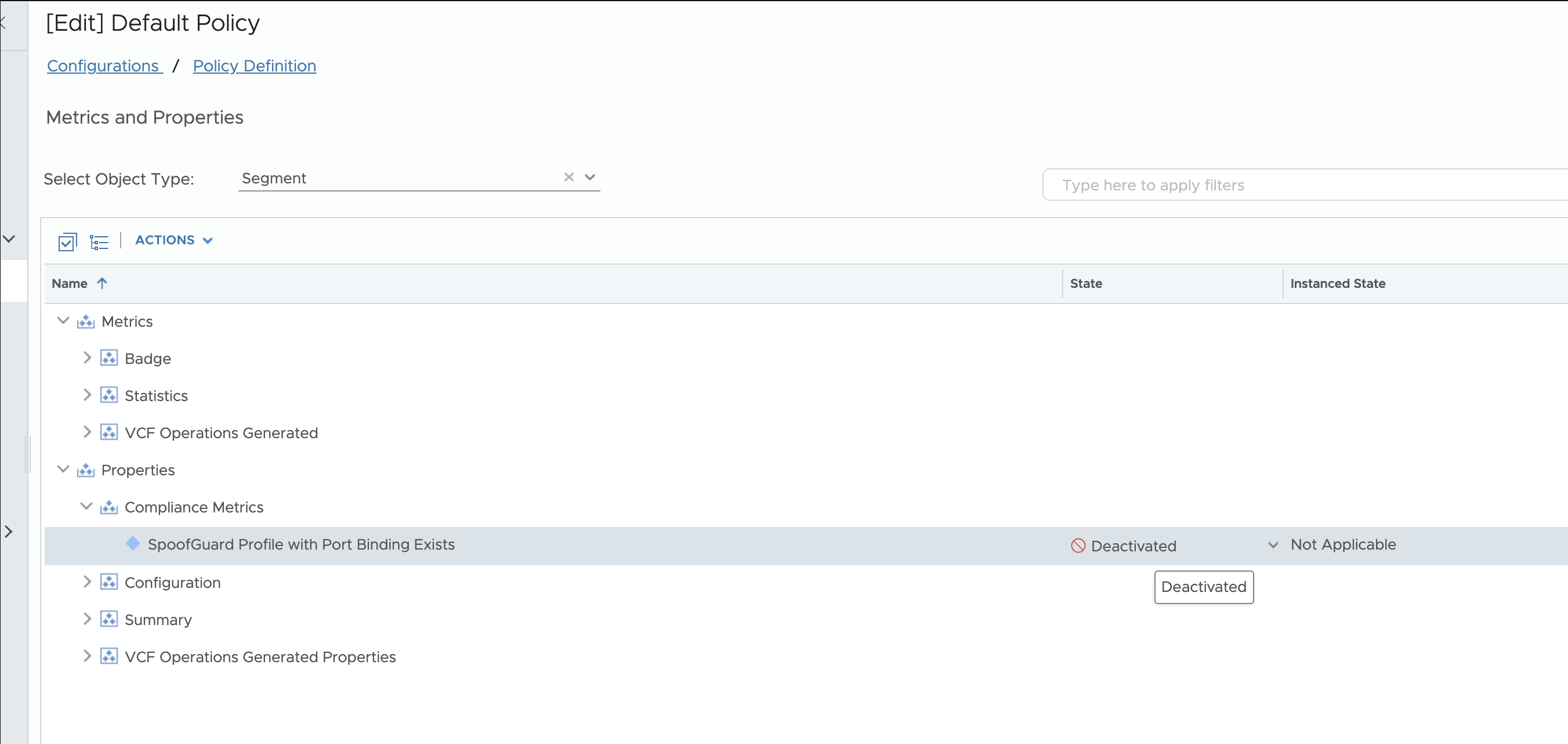Image resolution: width=1568 pixels, height=744 pixels.
Task: Click the Statistics group icon
Action: (109, 395)
